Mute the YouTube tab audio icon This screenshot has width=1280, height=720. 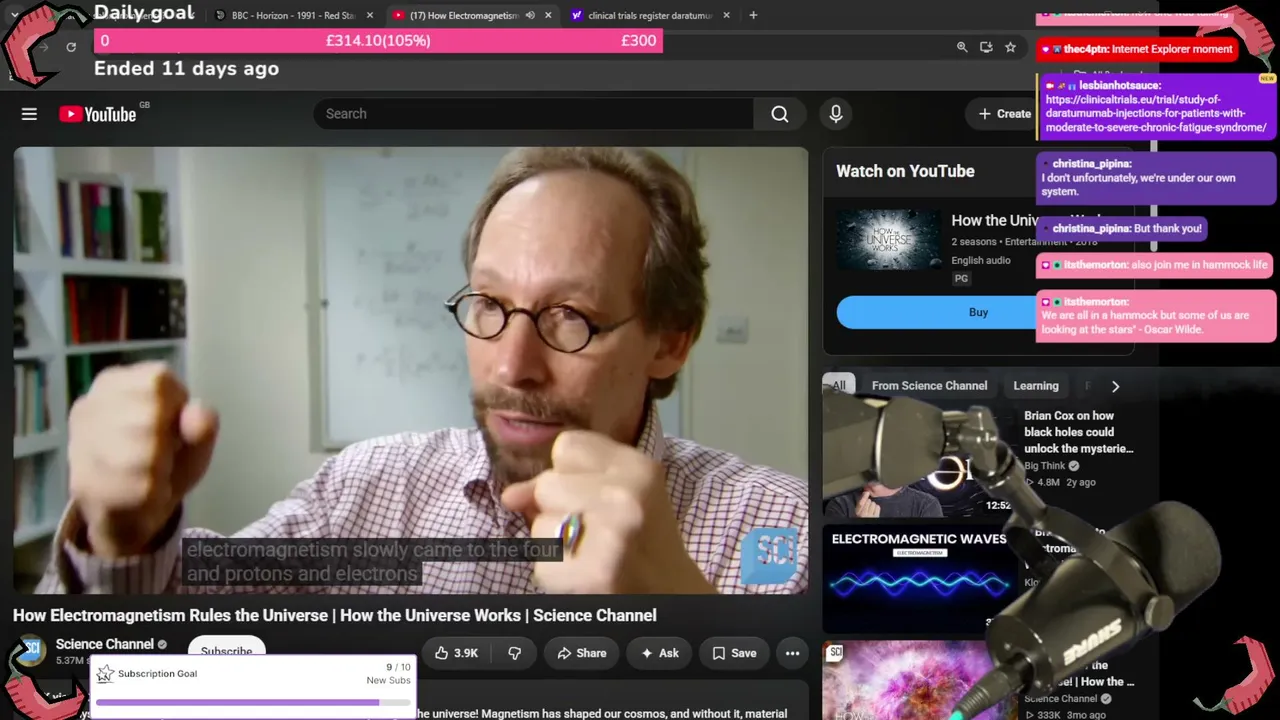tap(530, 15)
